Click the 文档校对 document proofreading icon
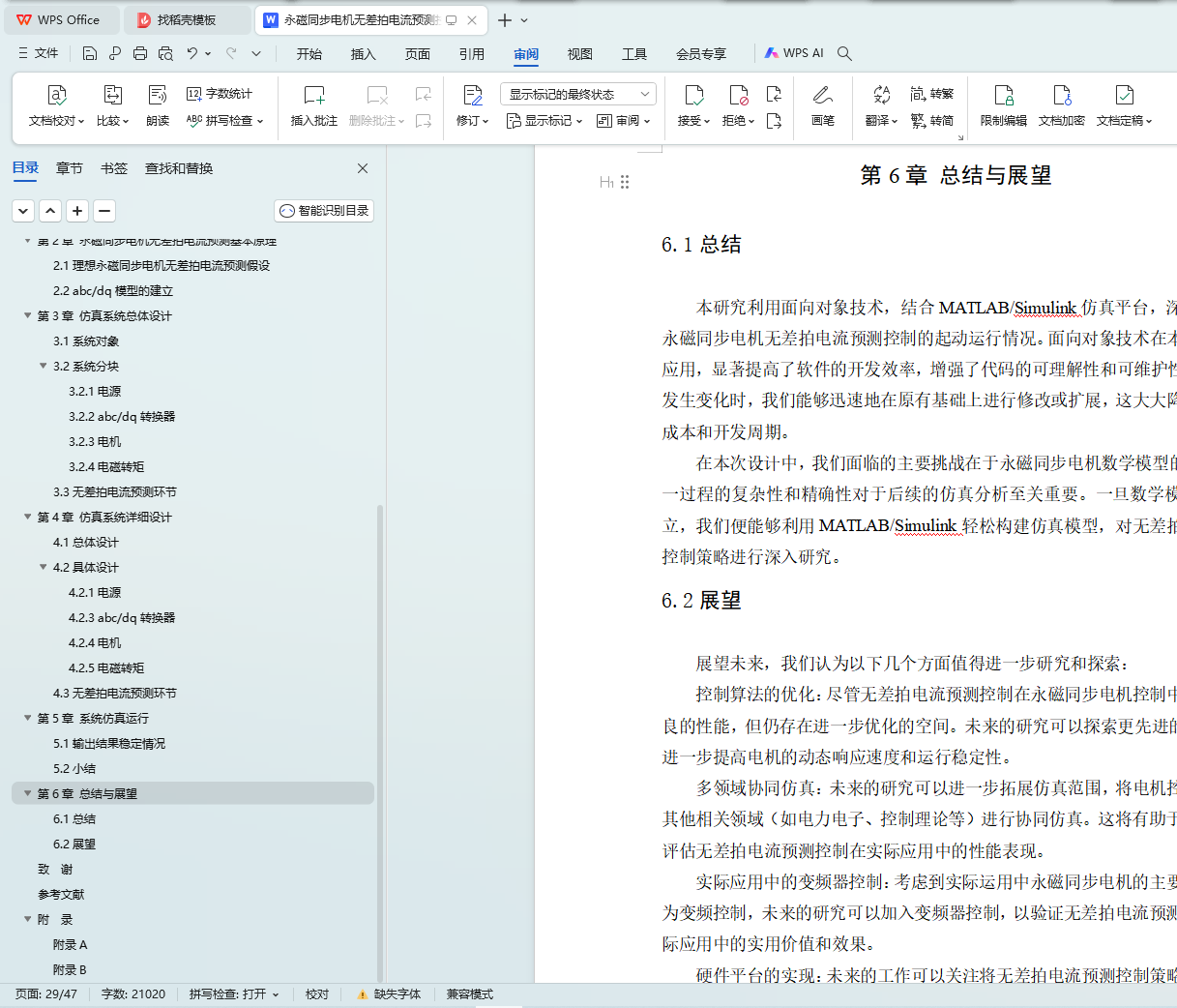 [57, 95]
